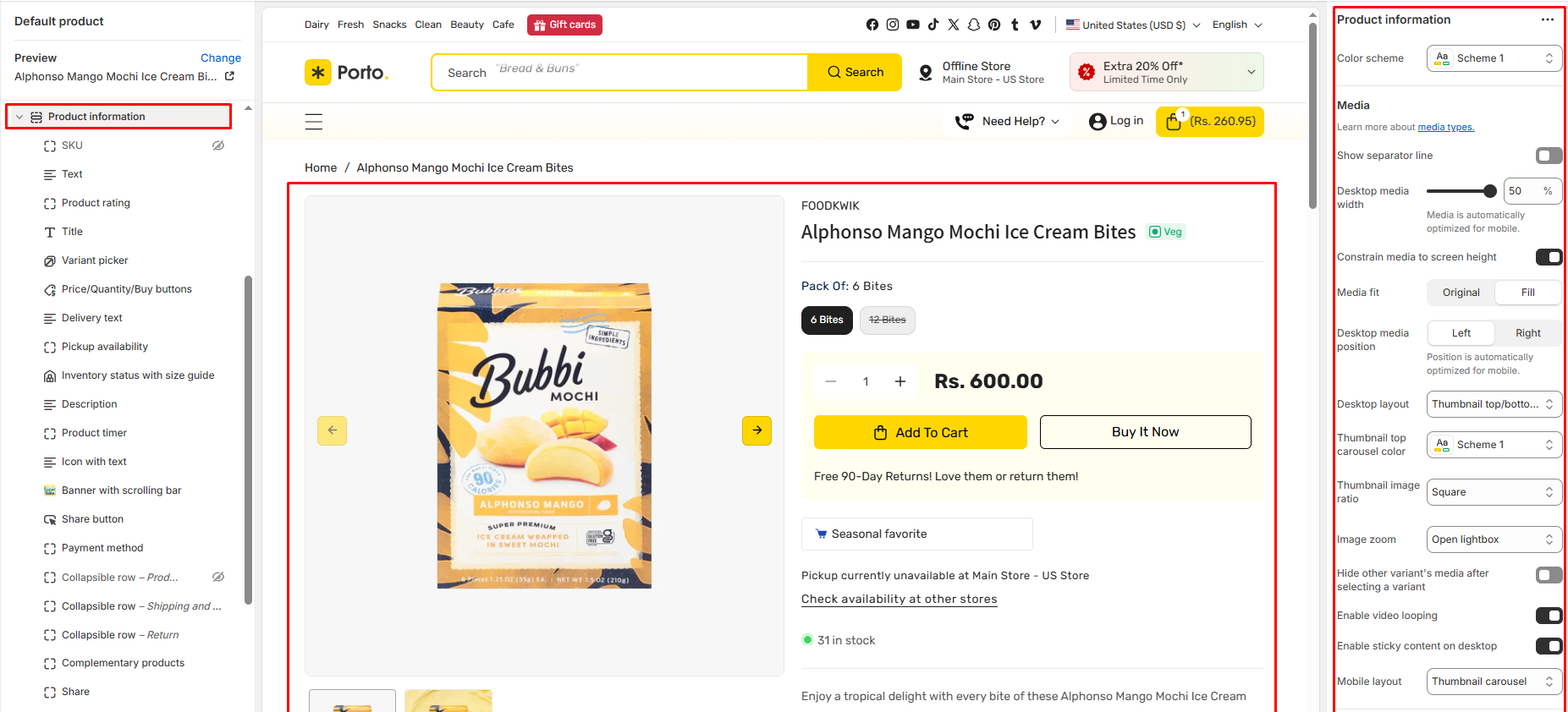Open preview product in new window icon
The image size is (1568, 712).
coord(229,76)
